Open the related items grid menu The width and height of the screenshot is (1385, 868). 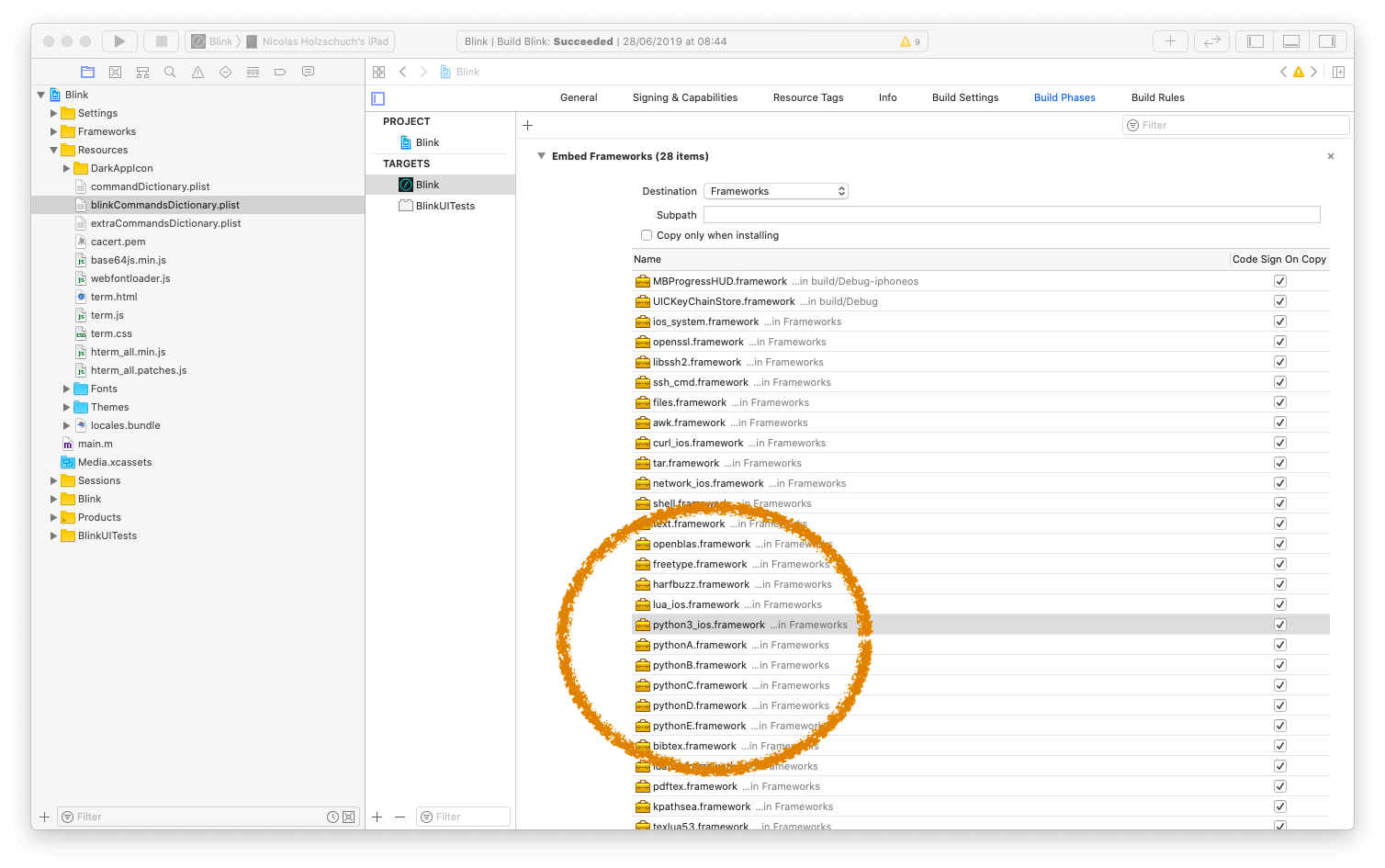pyautogui.click(x=378, y=72)
